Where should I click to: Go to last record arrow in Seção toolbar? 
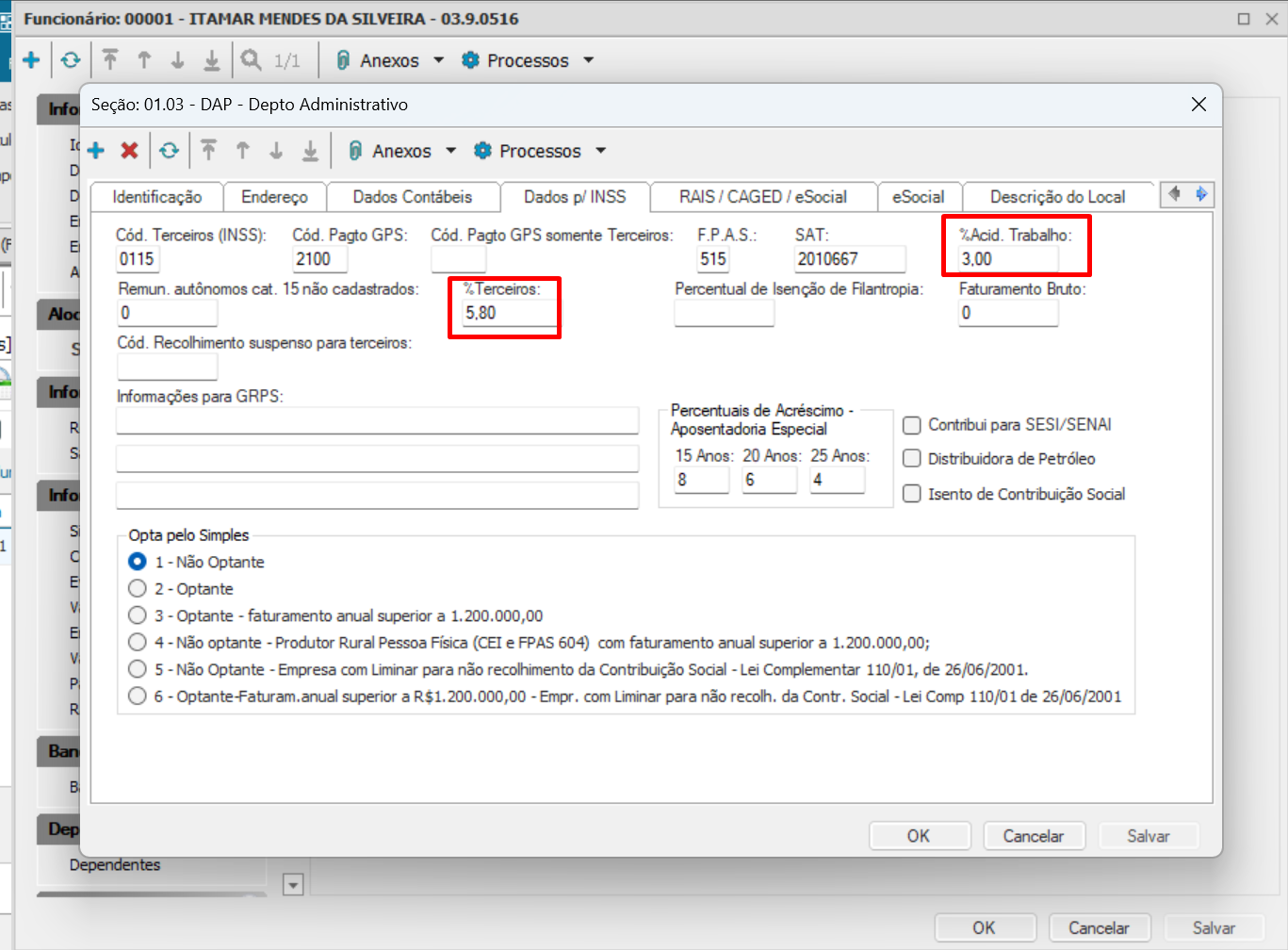(x=310, y=151)
